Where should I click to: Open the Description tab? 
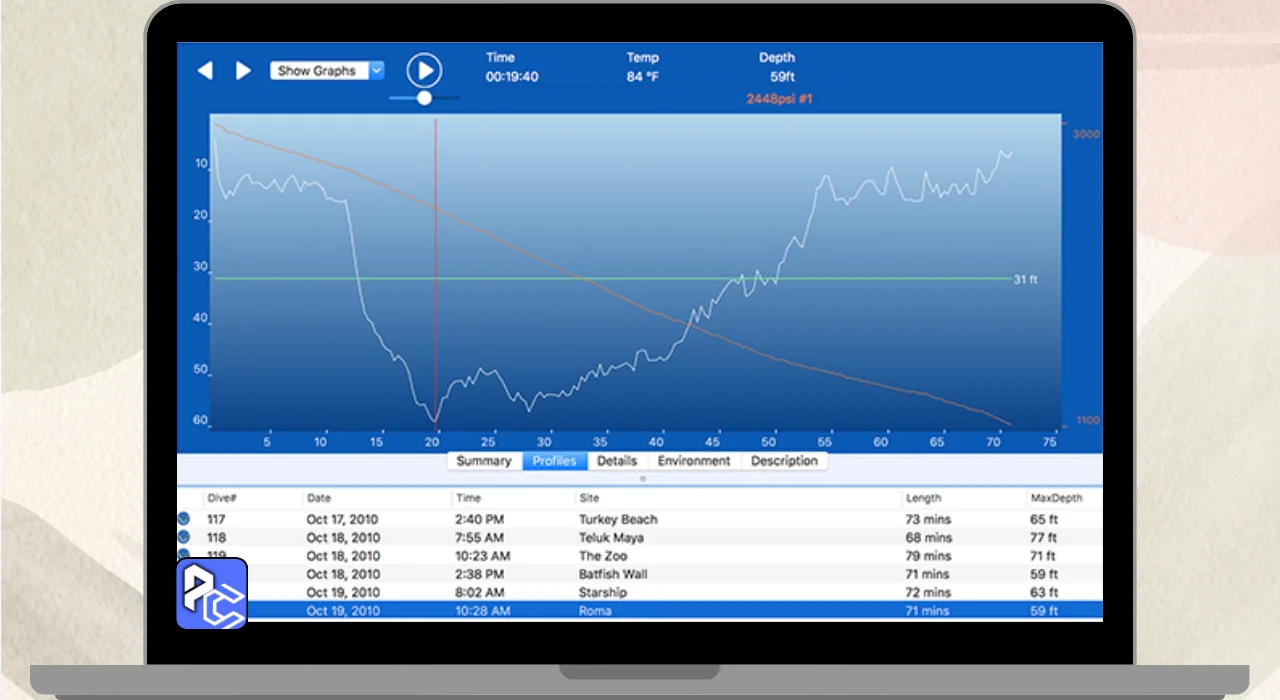[x=784, y=461]
